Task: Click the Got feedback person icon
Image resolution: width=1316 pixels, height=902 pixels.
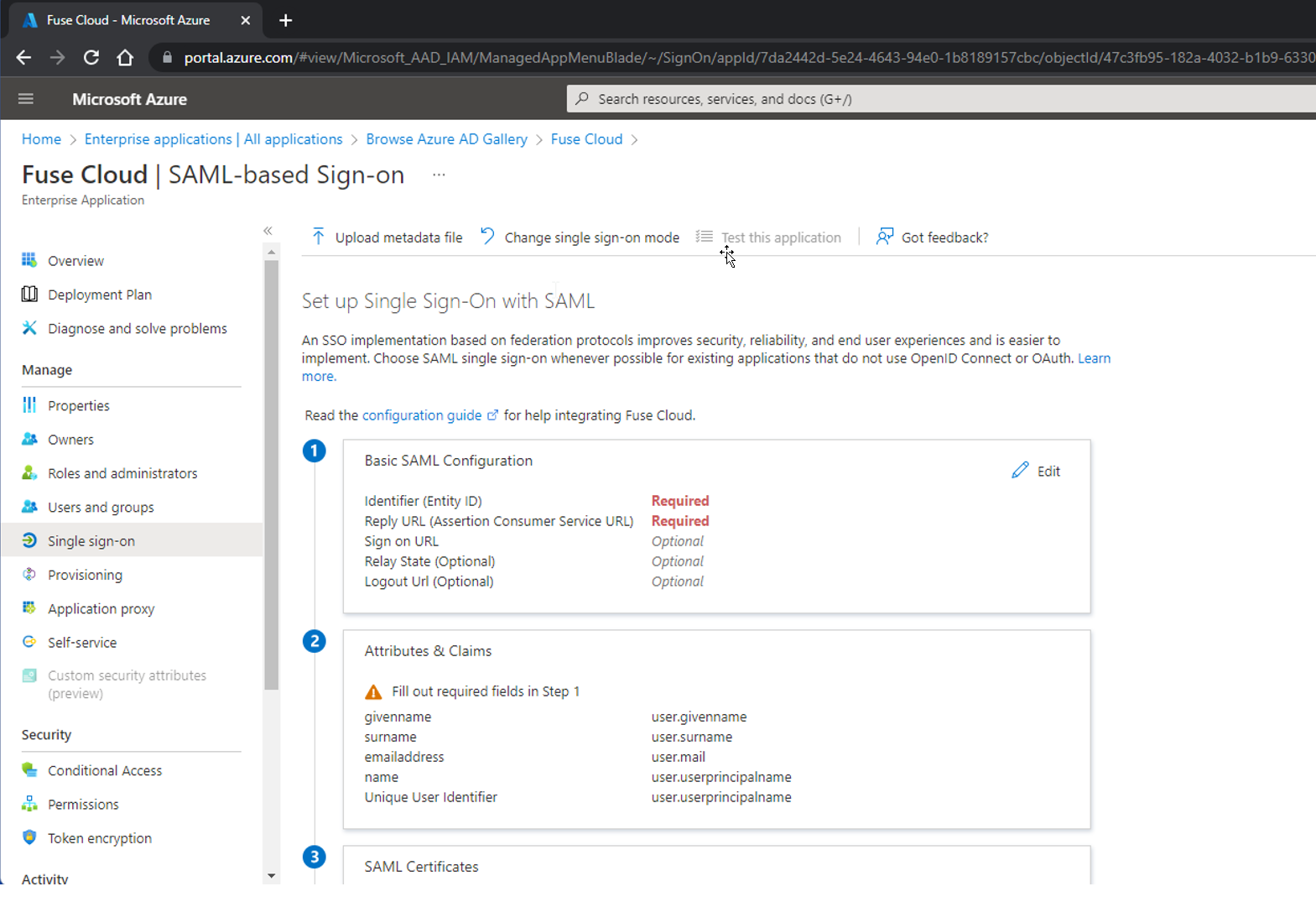Action: tap(884, 237)
